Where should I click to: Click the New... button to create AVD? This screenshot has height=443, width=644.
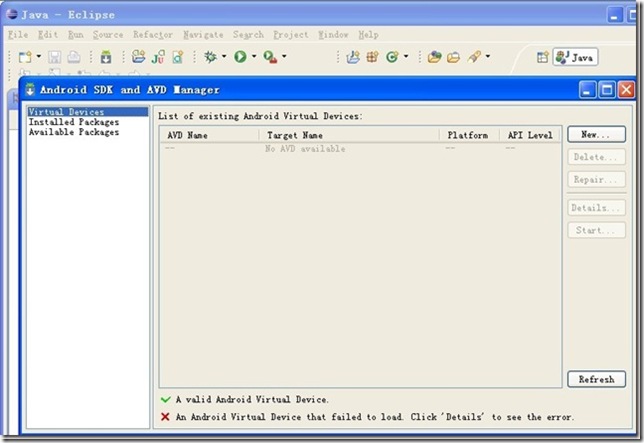[596, 134]
